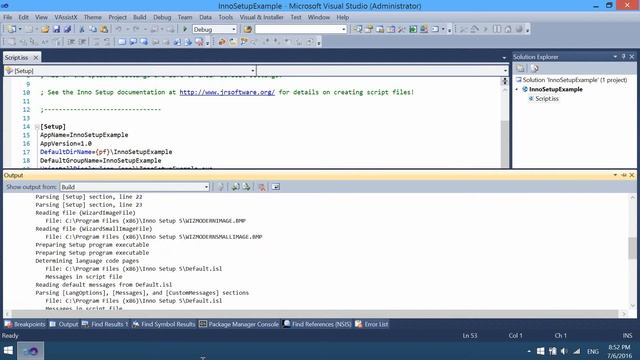Viewport: 640px width, 360px height.
Task: Click the code editor vertical scrollbar thumb
Action: (504, 143)
